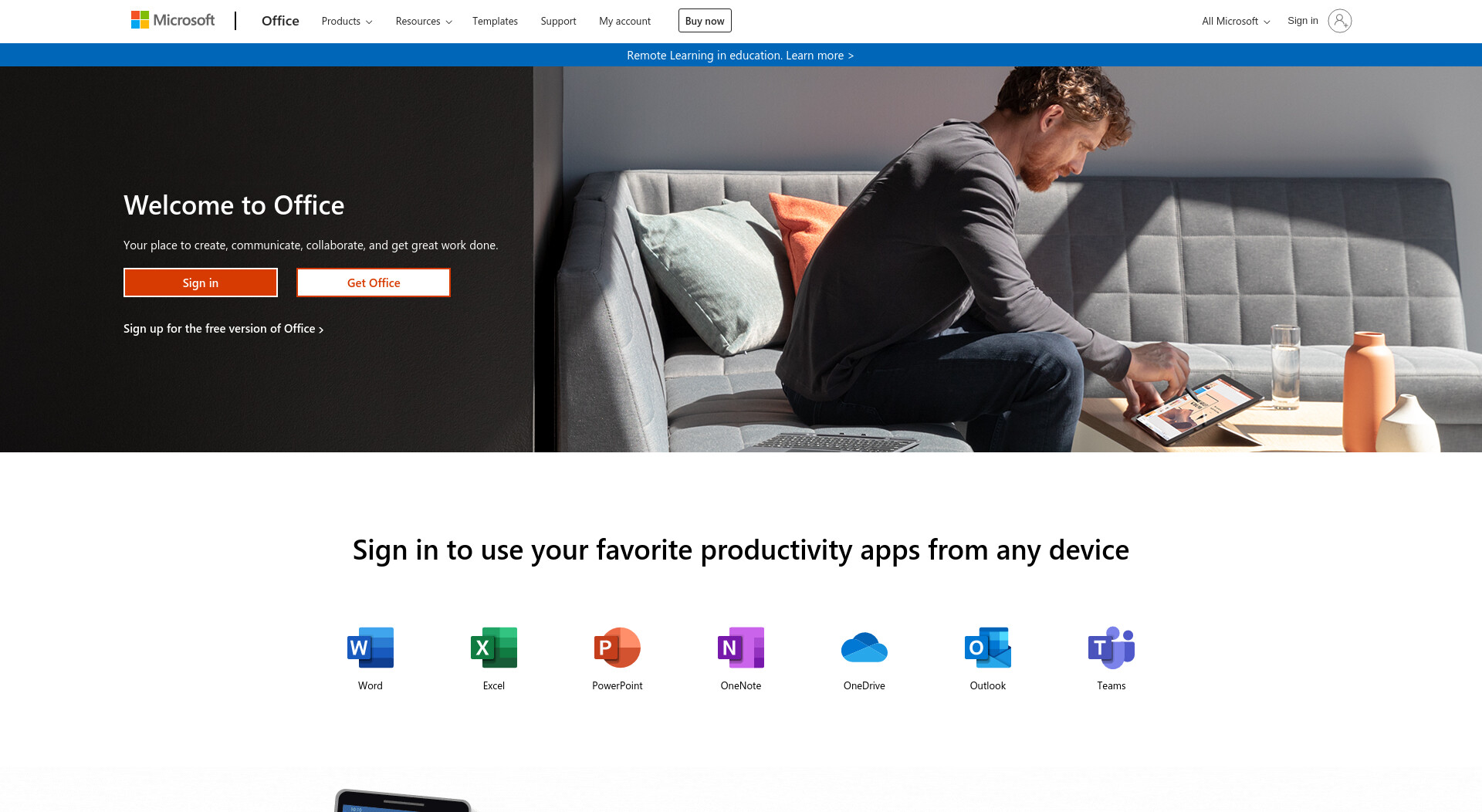Screen dimensions: 1482x812
Task: Click the OneNote label text
Action: (x=741, y=685)
